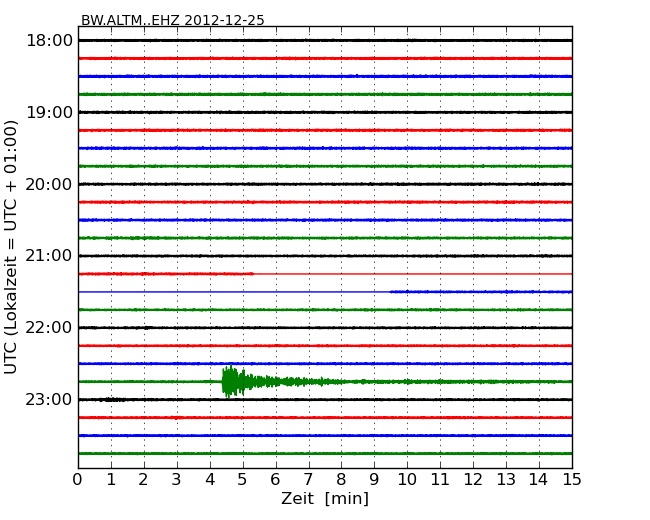
Task: Click the flat data-gap segment of the blue 21:30 trace
Action: click(234, 292)
